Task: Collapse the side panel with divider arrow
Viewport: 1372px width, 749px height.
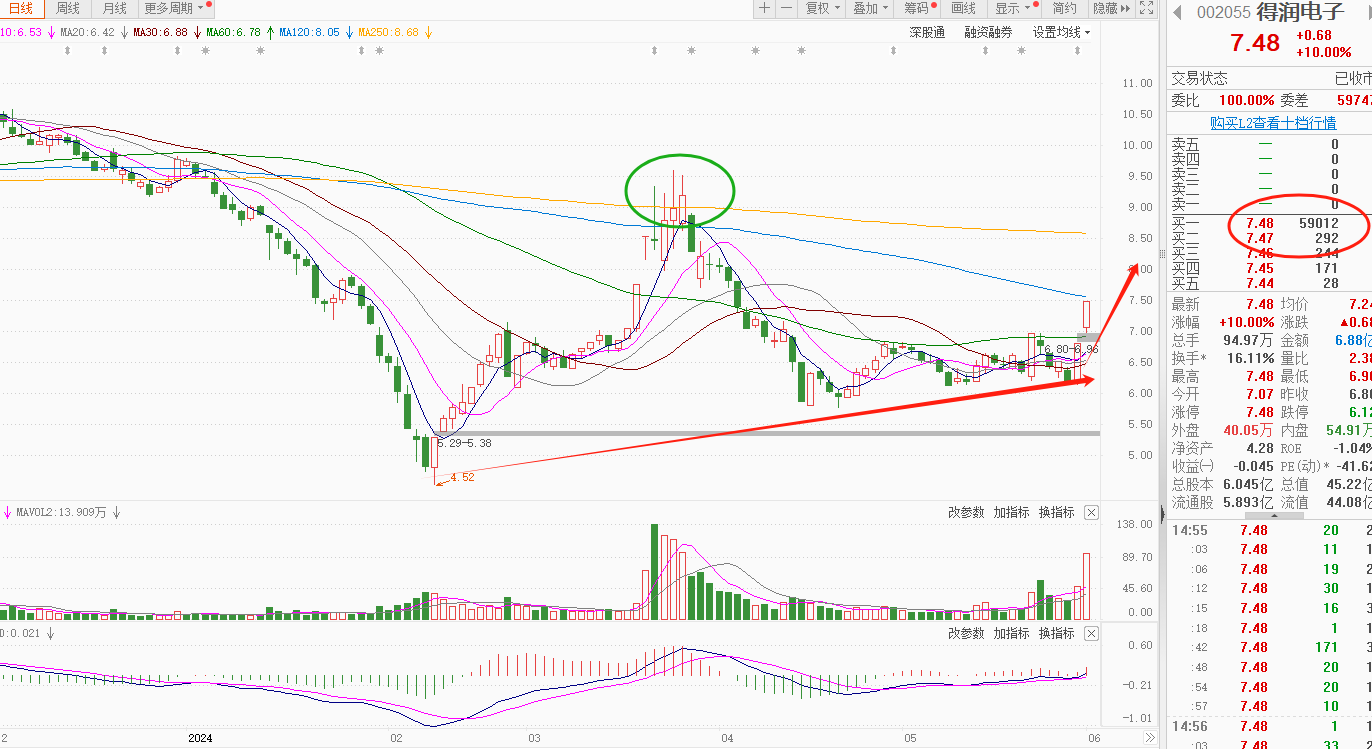Action: [1162, 514]
